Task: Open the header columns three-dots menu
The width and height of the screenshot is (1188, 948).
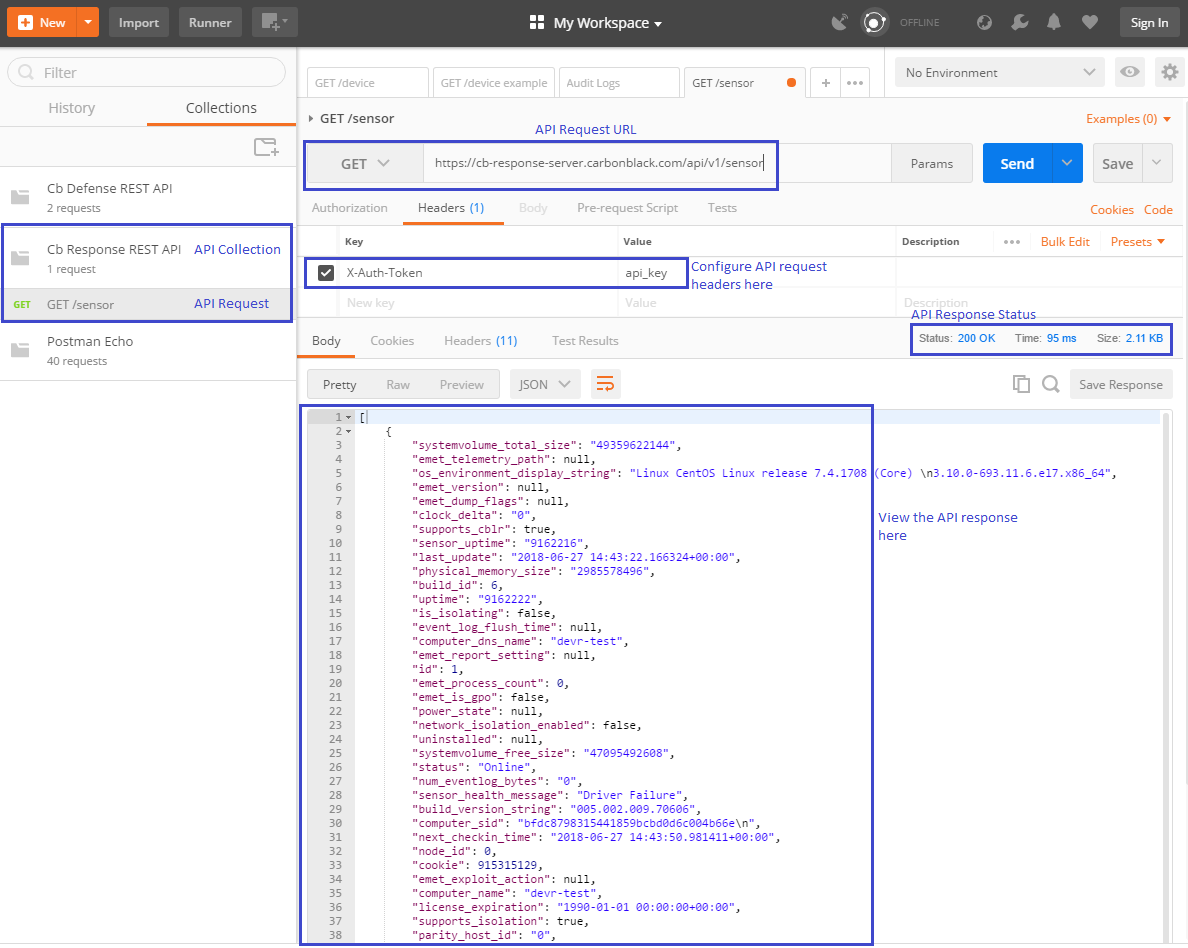Action: pos(1011,242)
